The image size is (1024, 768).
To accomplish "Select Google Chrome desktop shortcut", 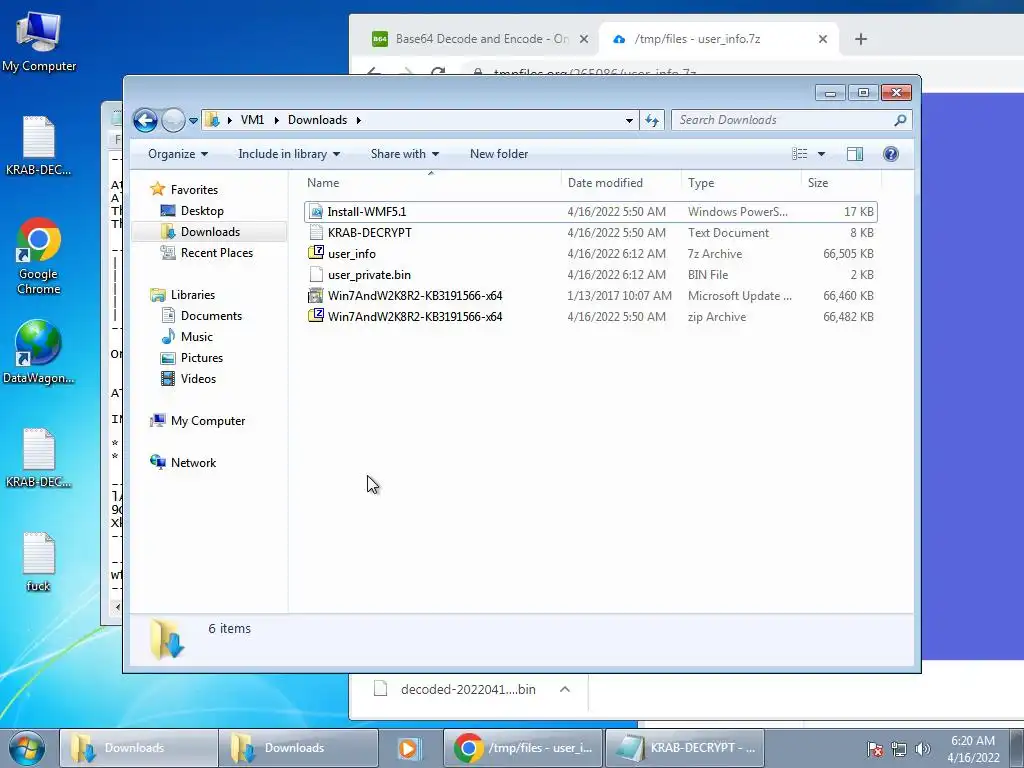I will (x=39, y=257).
